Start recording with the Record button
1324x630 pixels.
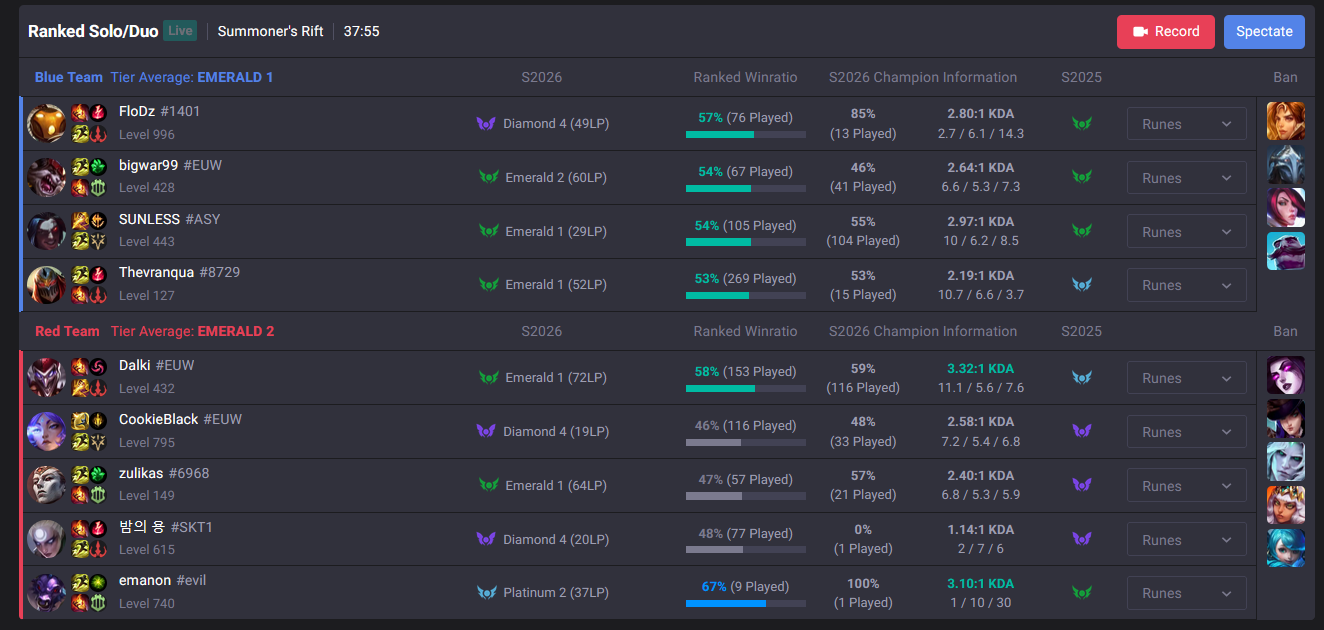click(1165, 32)
